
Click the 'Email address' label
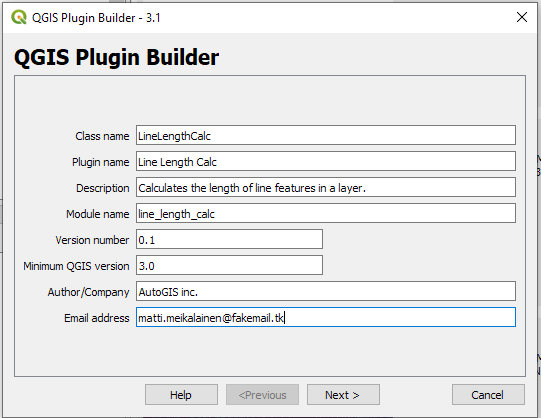point(97,318)
